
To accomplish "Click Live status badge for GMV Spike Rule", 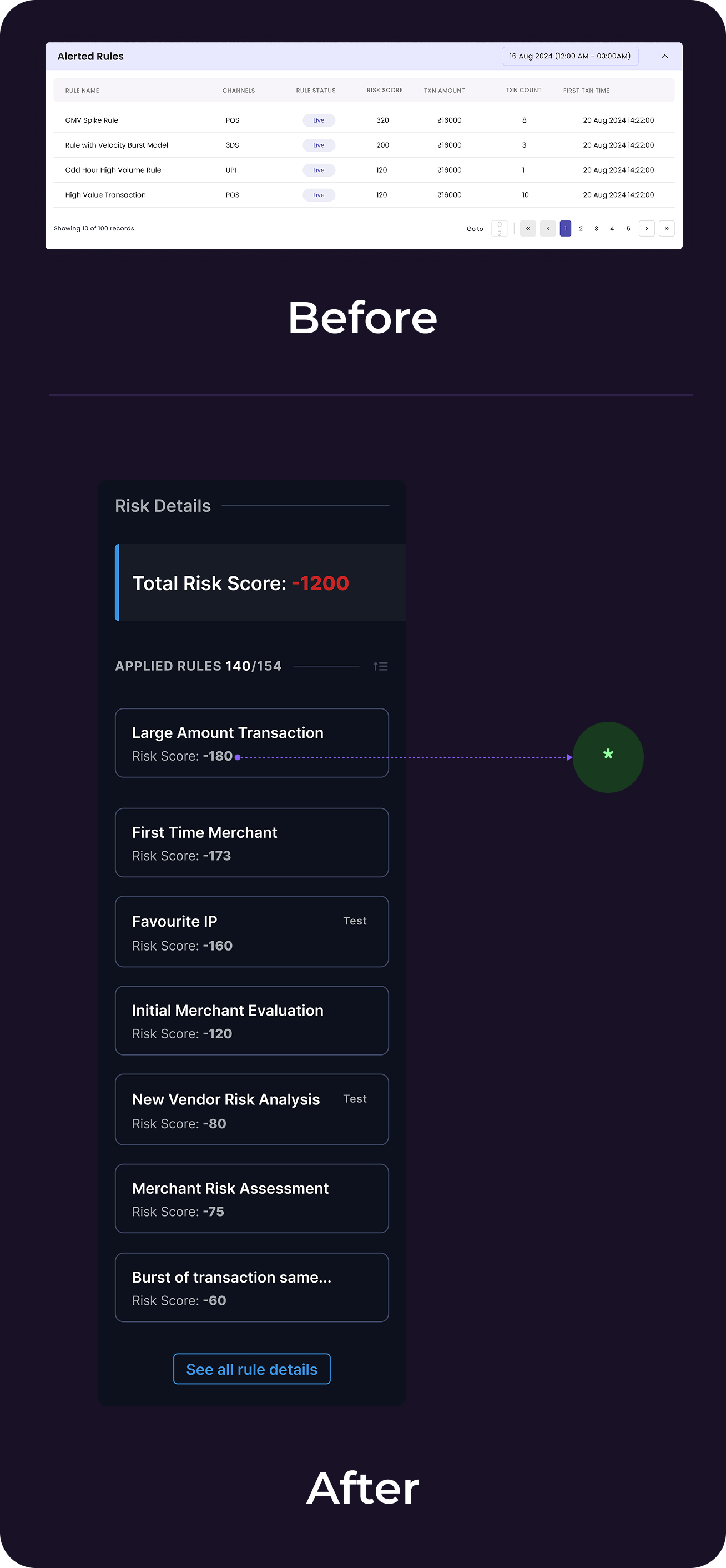I will (x=318, y=120).
